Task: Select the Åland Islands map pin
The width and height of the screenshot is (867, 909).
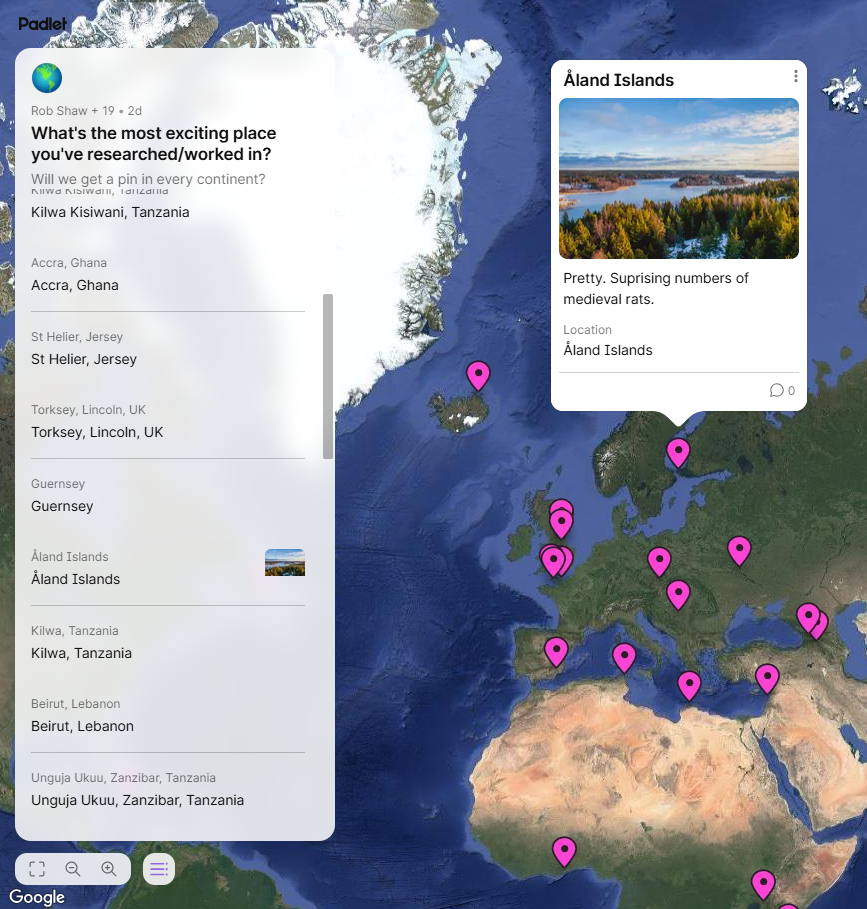Action: (x=678, y=452)
